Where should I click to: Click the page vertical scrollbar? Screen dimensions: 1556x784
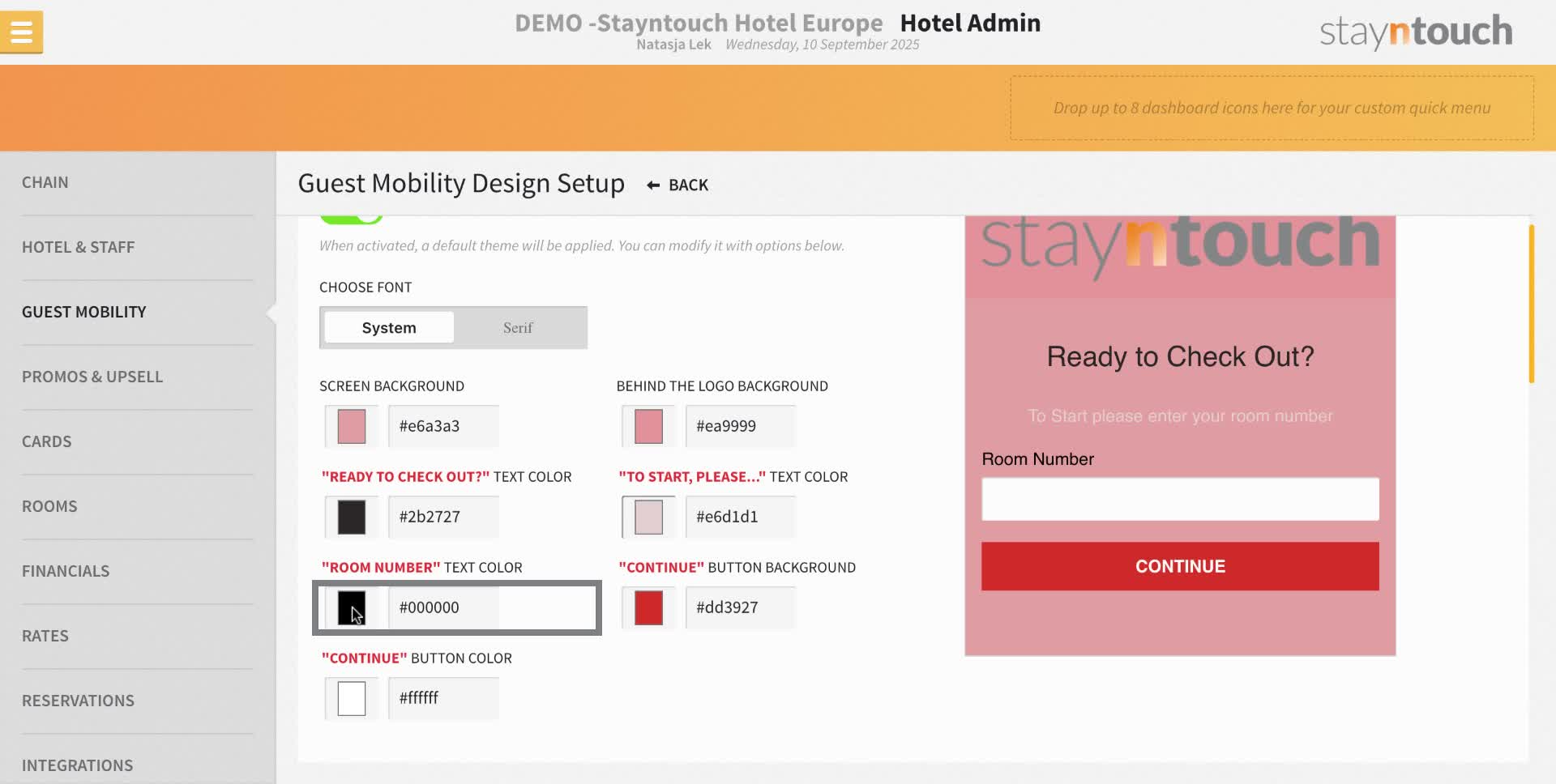click(1532, 305)
